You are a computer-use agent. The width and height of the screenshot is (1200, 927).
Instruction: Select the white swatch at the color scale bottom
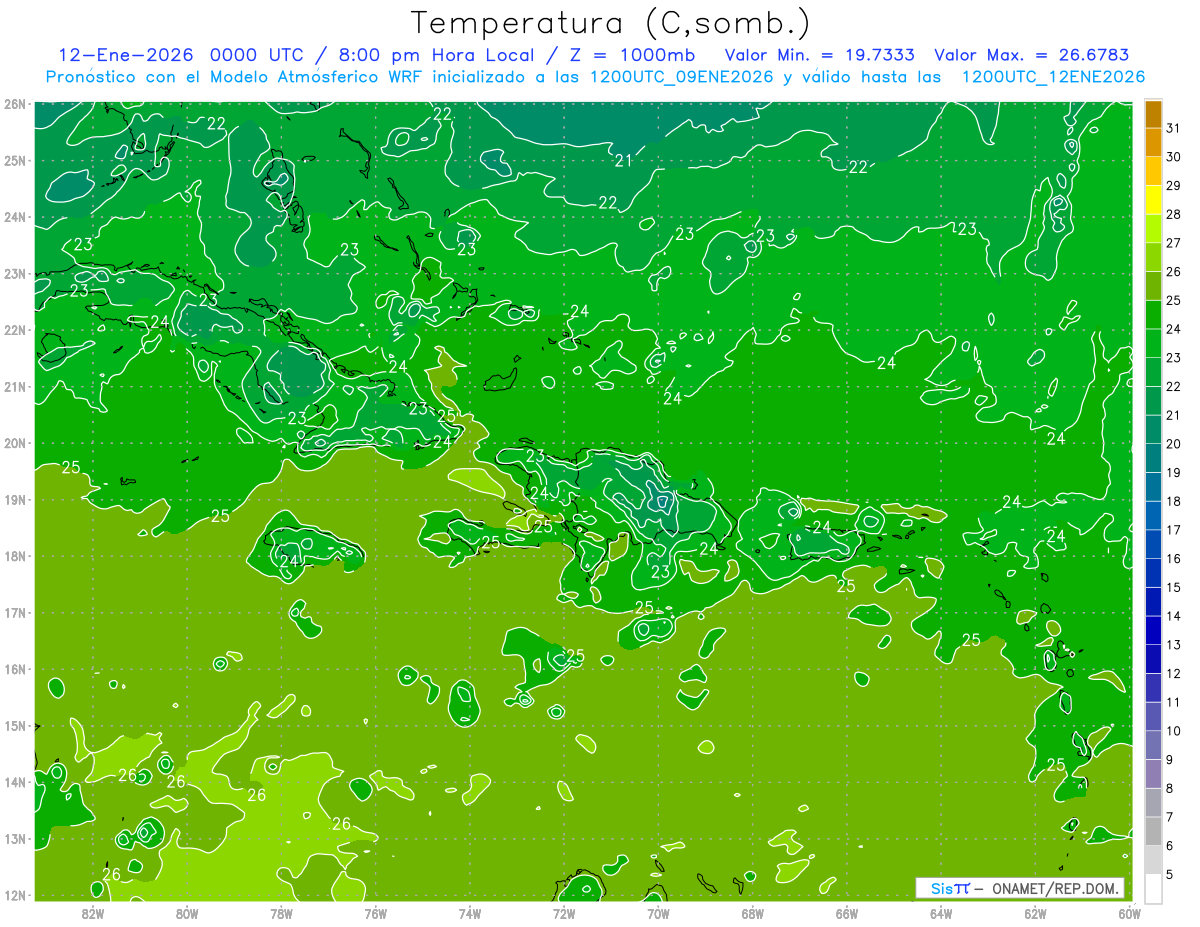(1153, 888)
